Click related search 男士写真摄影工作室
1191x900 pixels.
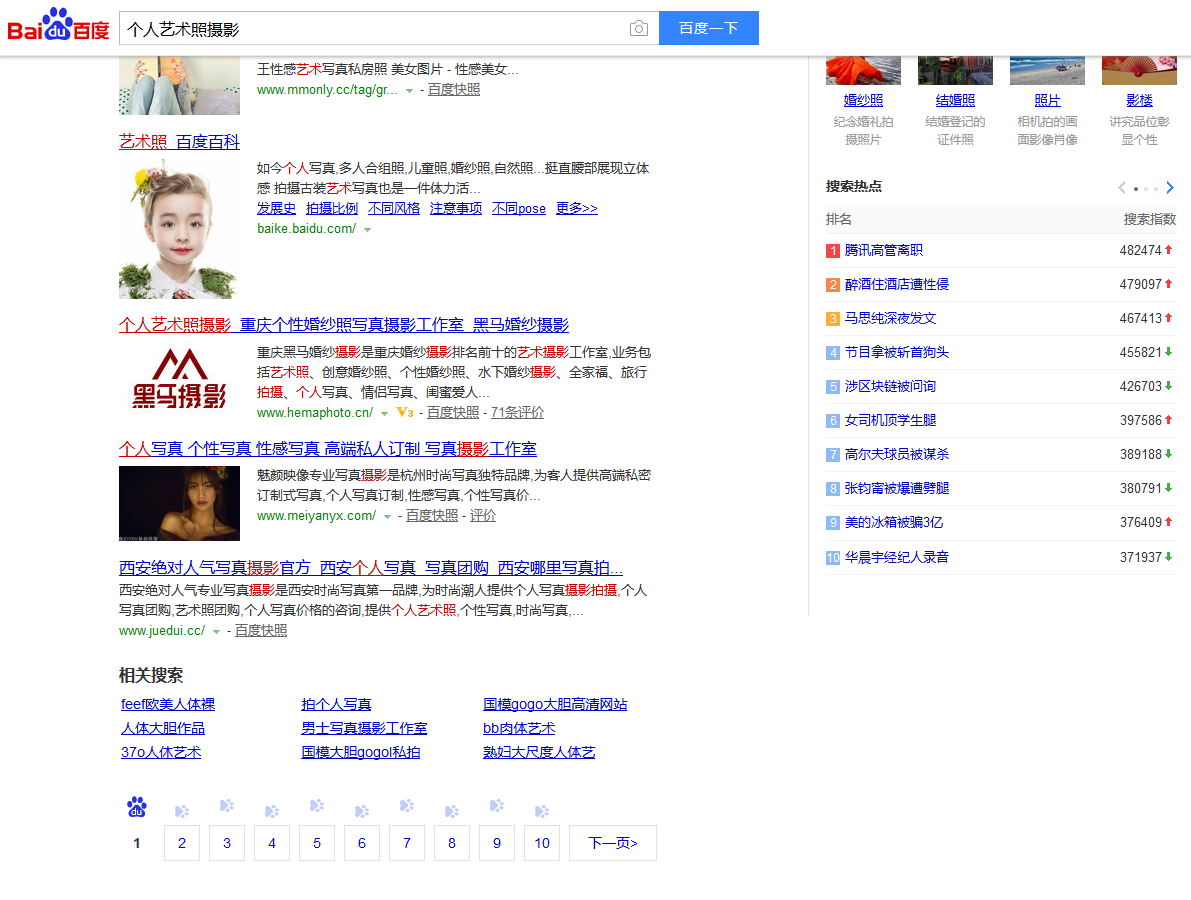coord(364,728)
